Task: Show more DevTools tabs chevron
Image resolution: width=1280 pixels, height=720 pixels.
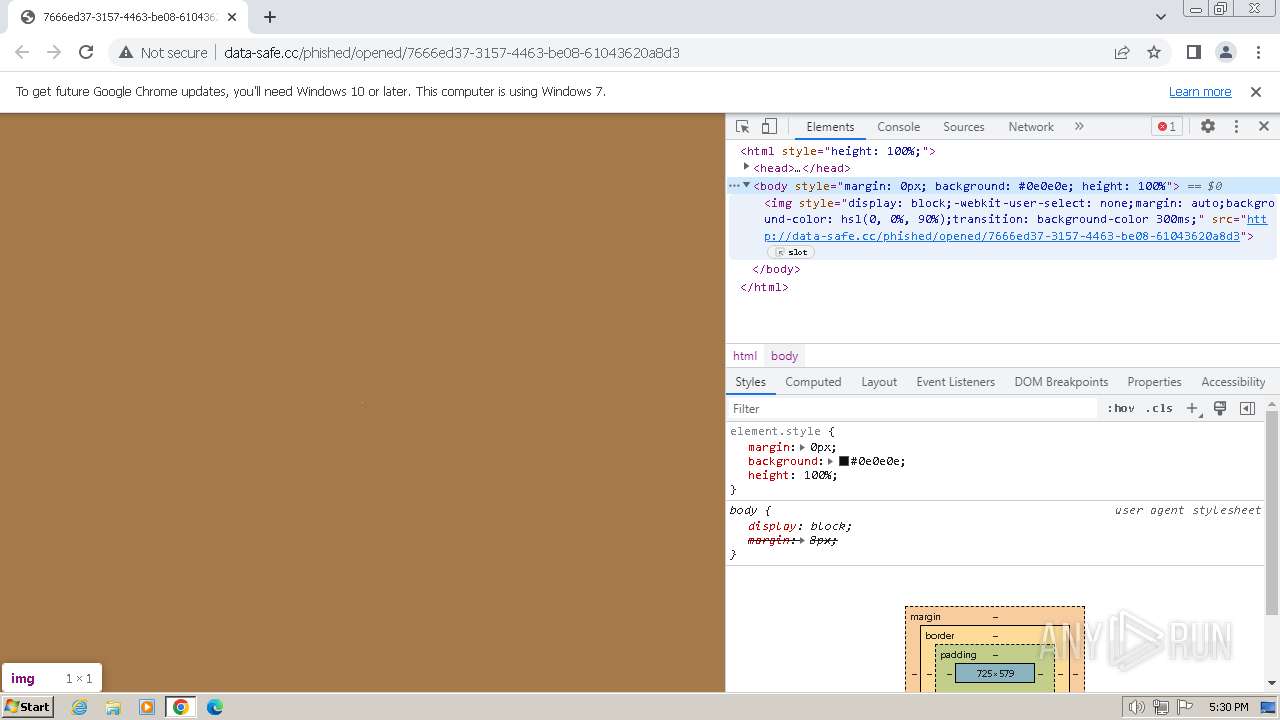Action: tap(1079, 127)
